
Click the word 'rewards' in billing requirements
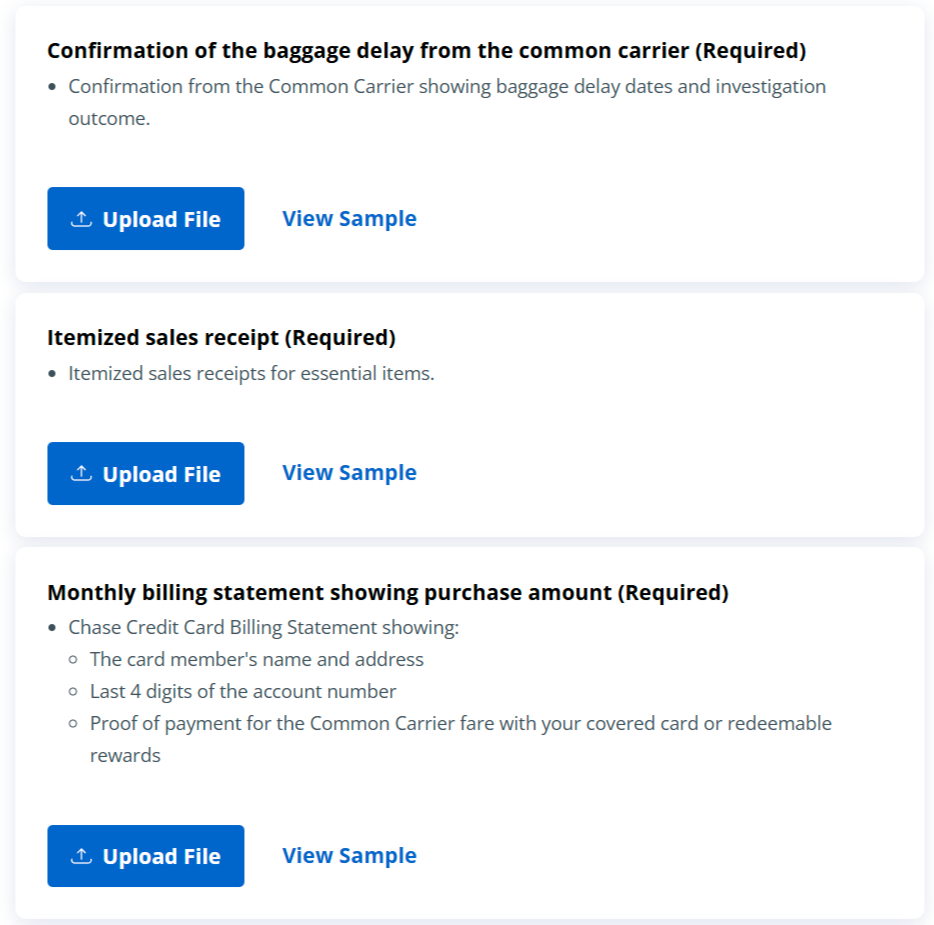pos(125,756)
